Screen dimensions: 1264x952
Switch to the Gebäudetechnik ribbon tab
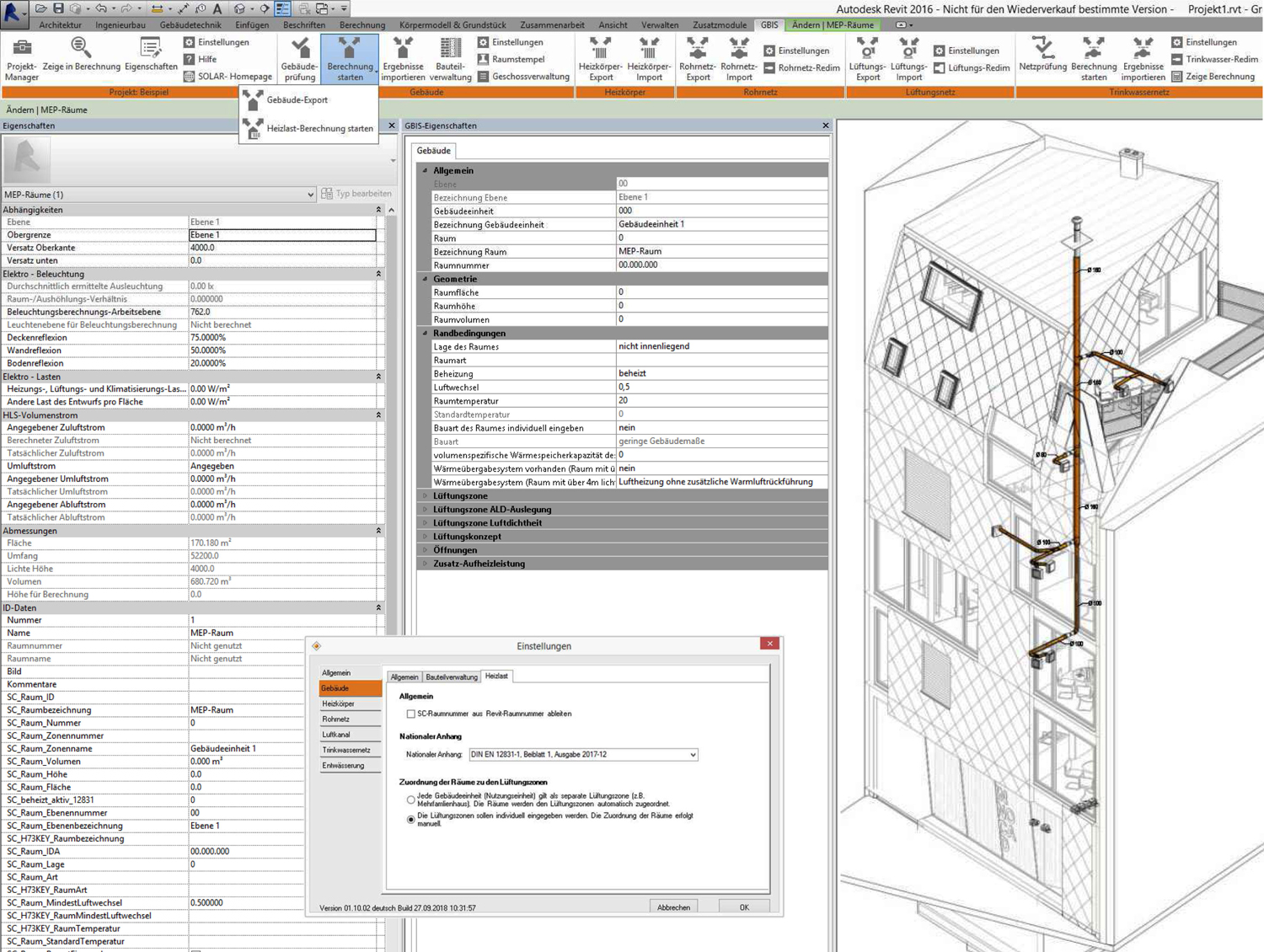(x=190, y=25)
